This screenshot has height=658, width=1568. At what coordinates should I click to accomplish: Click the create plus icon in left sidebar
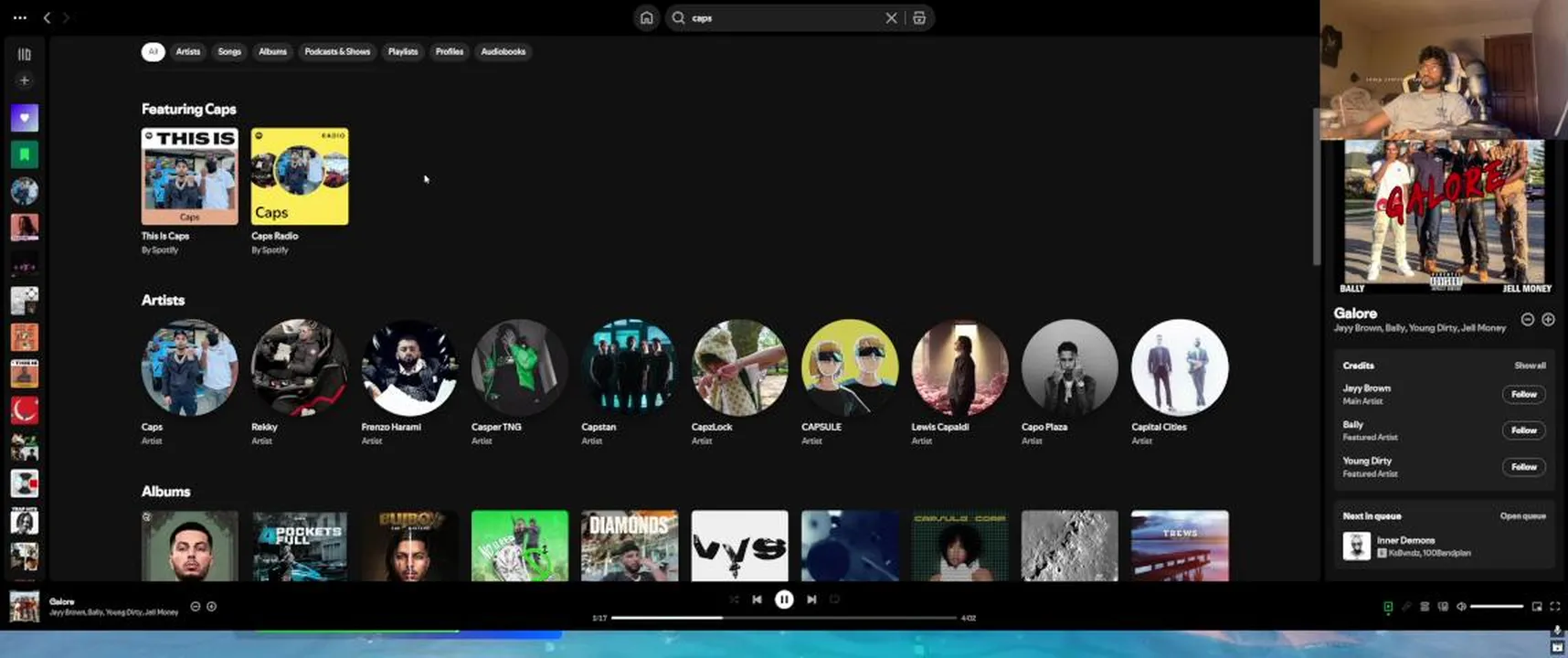tap(25, 80)
